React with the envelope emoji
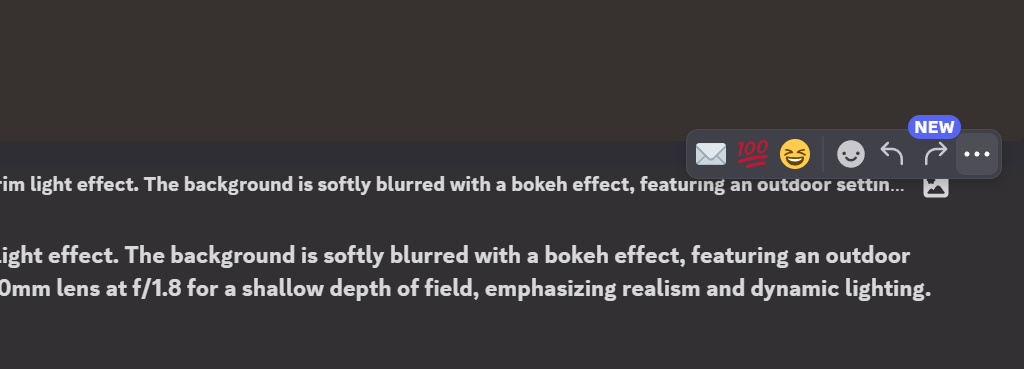This screenshot has height=369, width=1024. tap(711, 155)
